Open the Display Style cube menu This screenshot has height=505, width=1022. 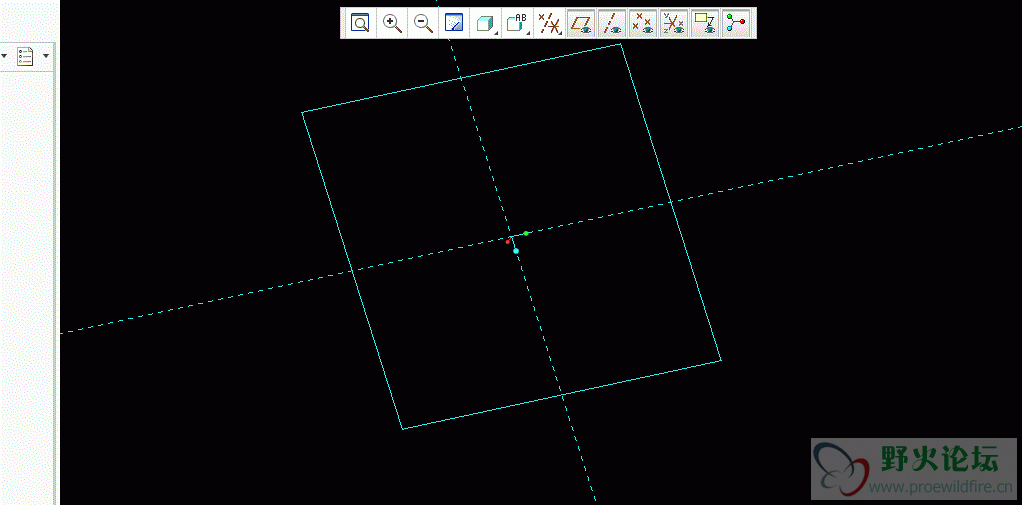[486, 23]
